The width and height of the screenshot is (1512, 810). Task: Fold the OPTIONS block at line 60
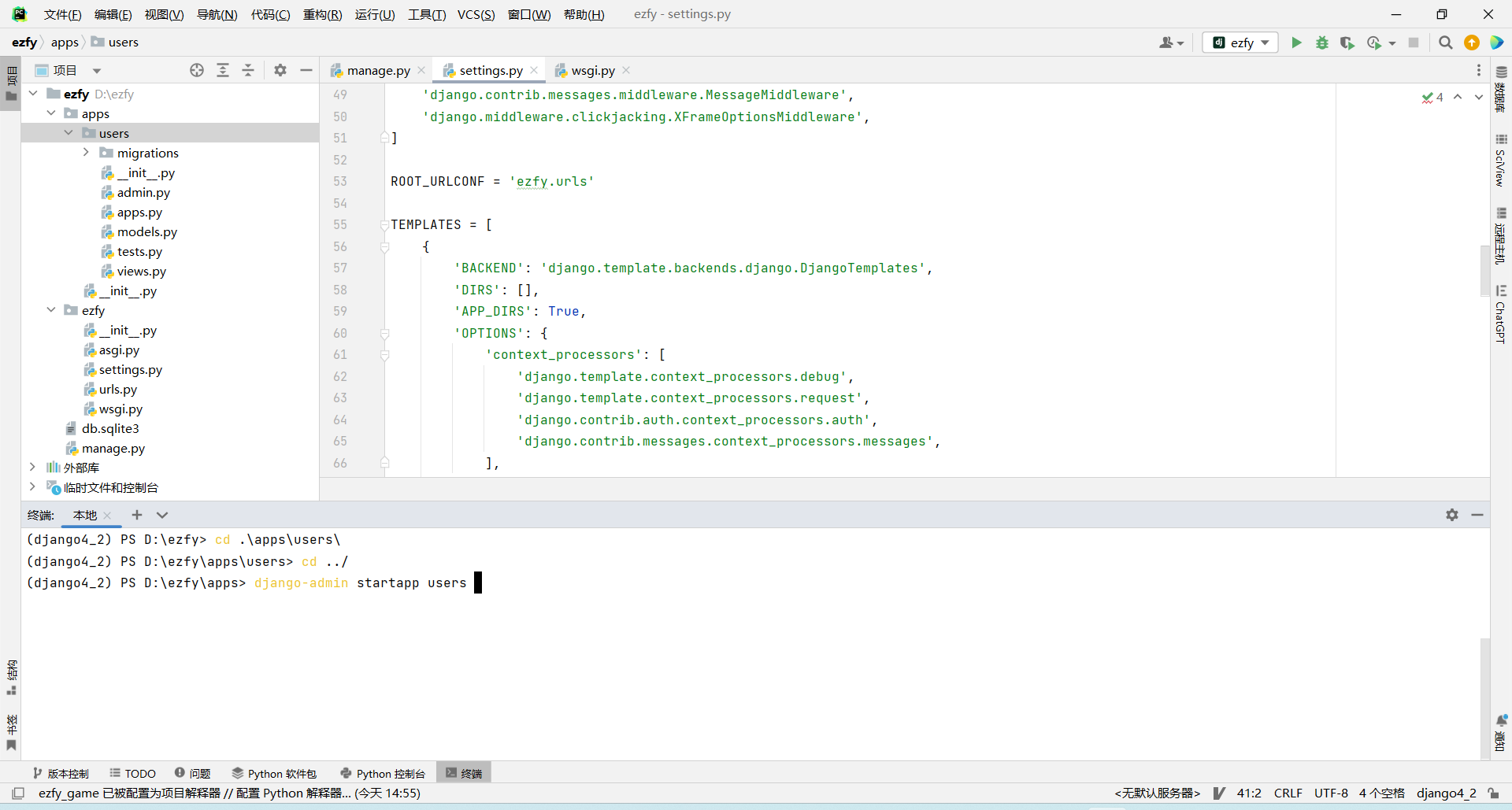coord(384,334)
